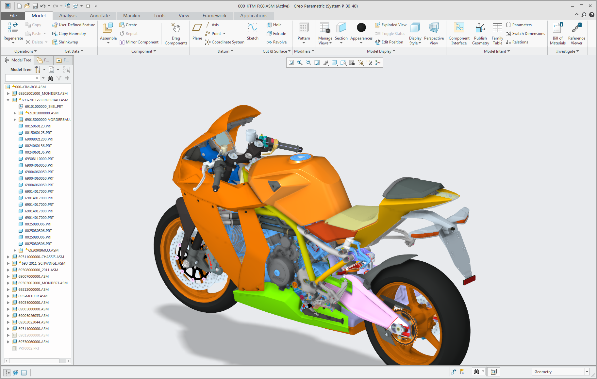
Task: Click the model tree horizontal scrollbar
Action: [37, 361]
